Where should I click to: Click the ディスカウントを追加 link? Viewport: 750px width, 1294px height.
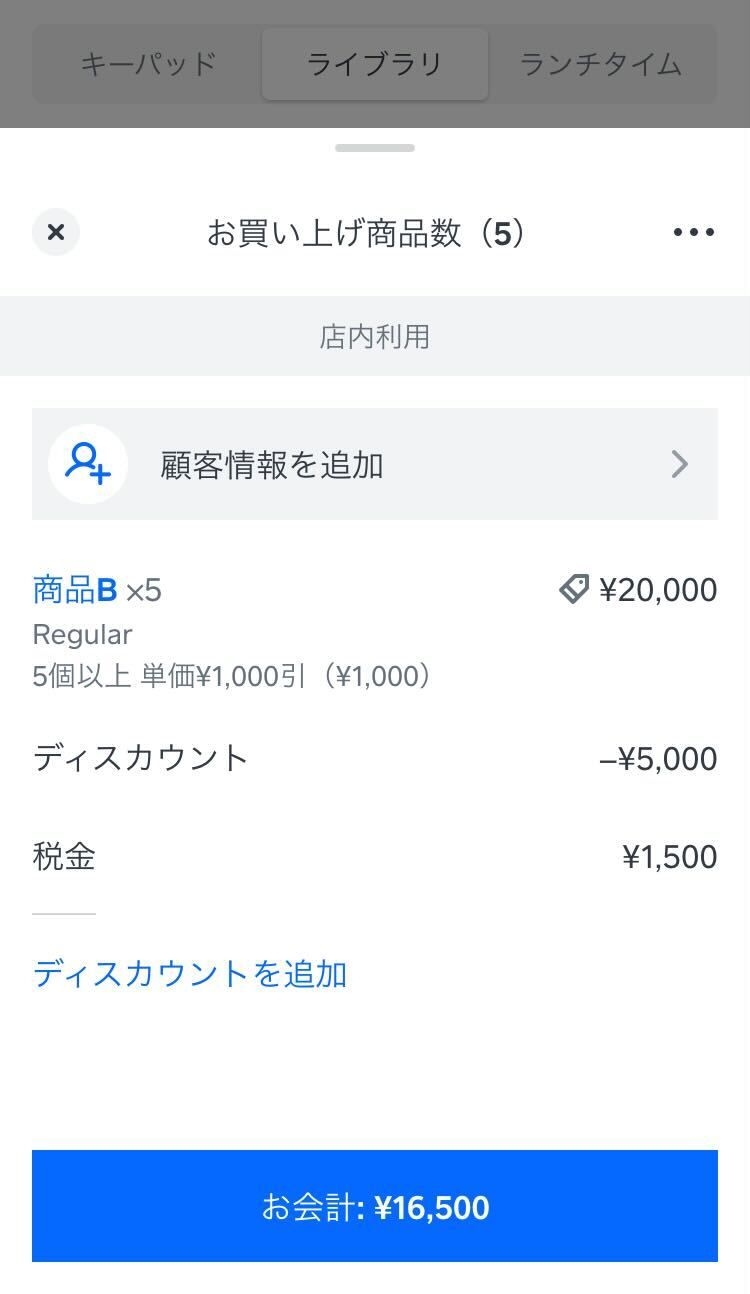click(190, 974)
